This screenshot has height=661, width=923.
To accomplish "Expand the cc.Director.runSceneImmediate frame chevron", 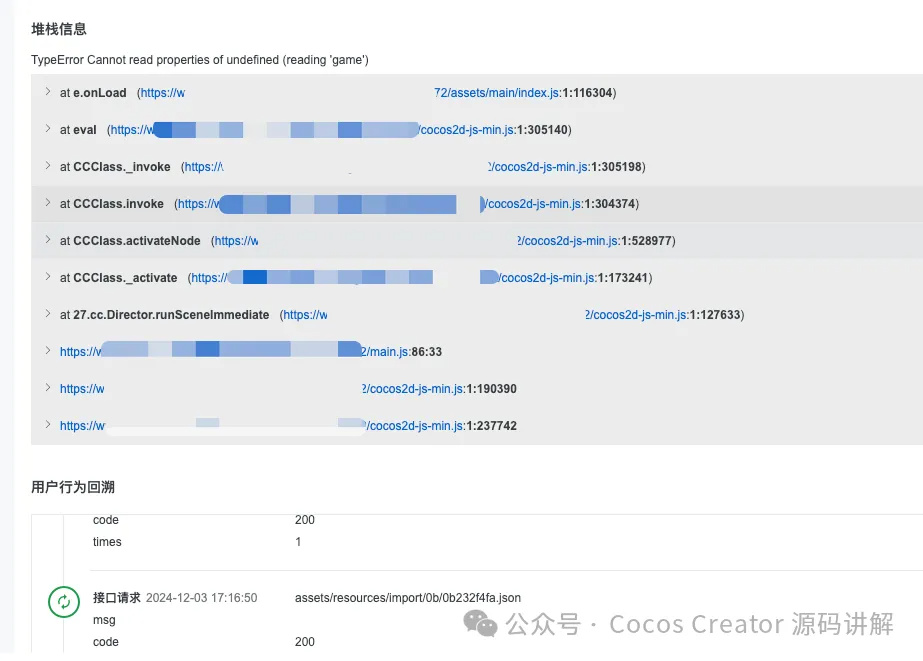I will coord(47,314).
